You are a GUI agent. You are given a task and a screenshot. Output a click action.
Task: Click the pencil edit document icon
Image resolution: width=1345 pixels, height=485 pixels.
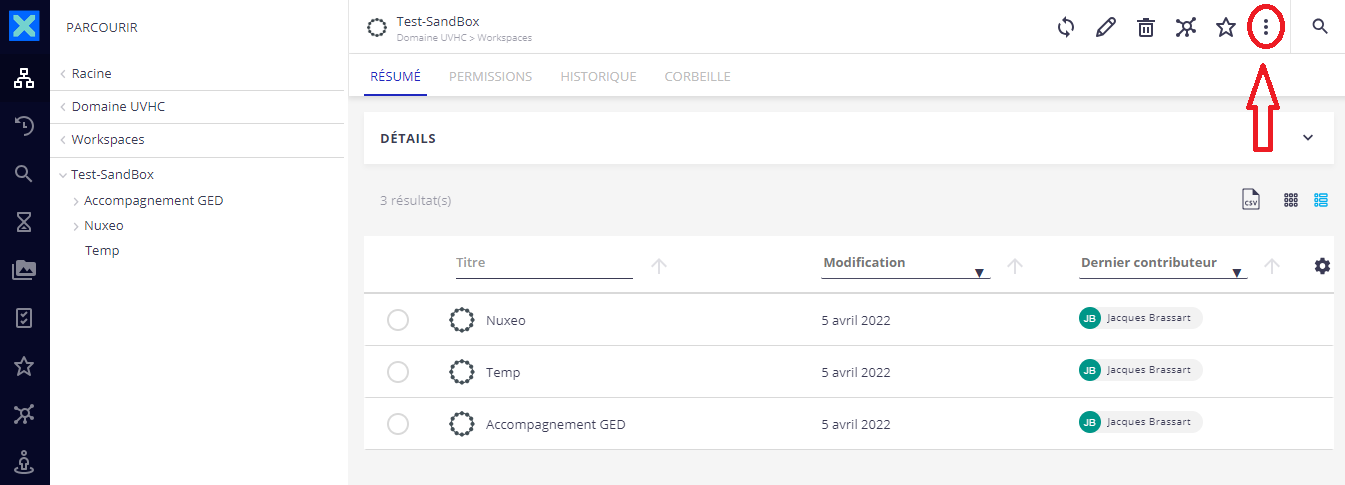(1106, 28)
